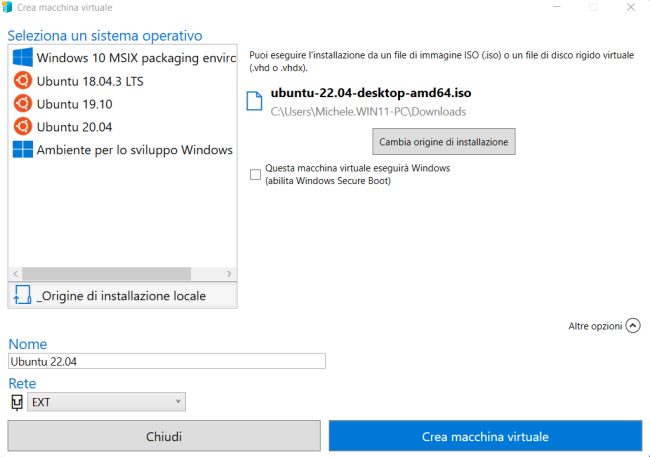The height and width of the screenshot is (457, 650).
Task: Click the blue Crea macchina virtuale button
Action: [485, 436]
